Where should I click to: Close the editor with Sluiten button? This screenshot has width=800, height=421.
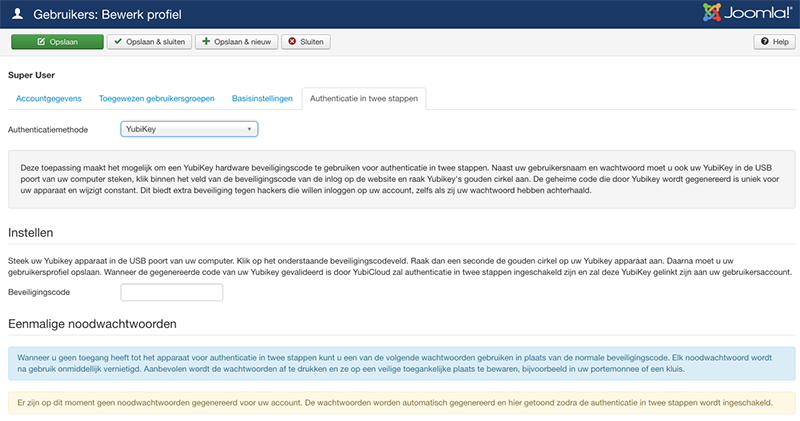306,42
